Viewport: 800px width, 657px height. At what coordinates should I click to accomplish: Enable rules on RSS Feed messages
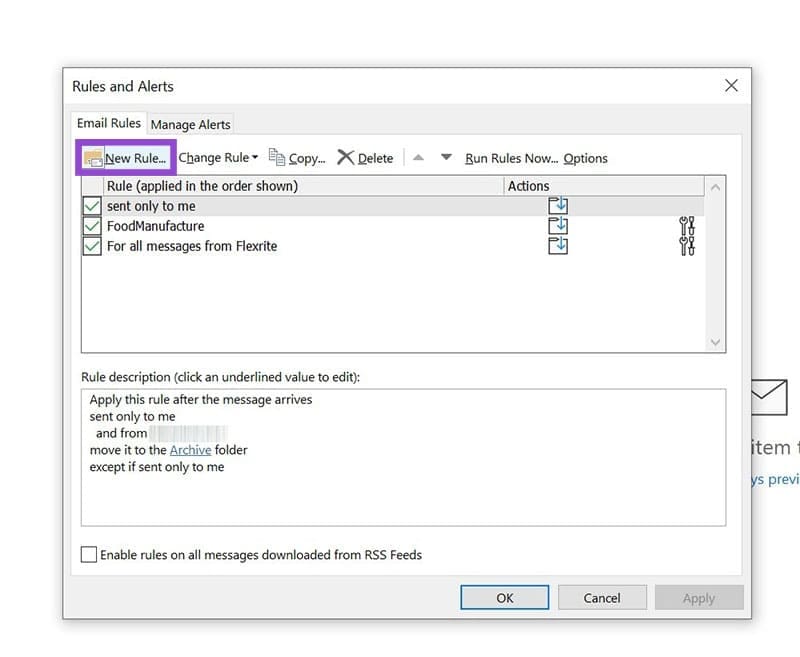click(x=90, y=553)
